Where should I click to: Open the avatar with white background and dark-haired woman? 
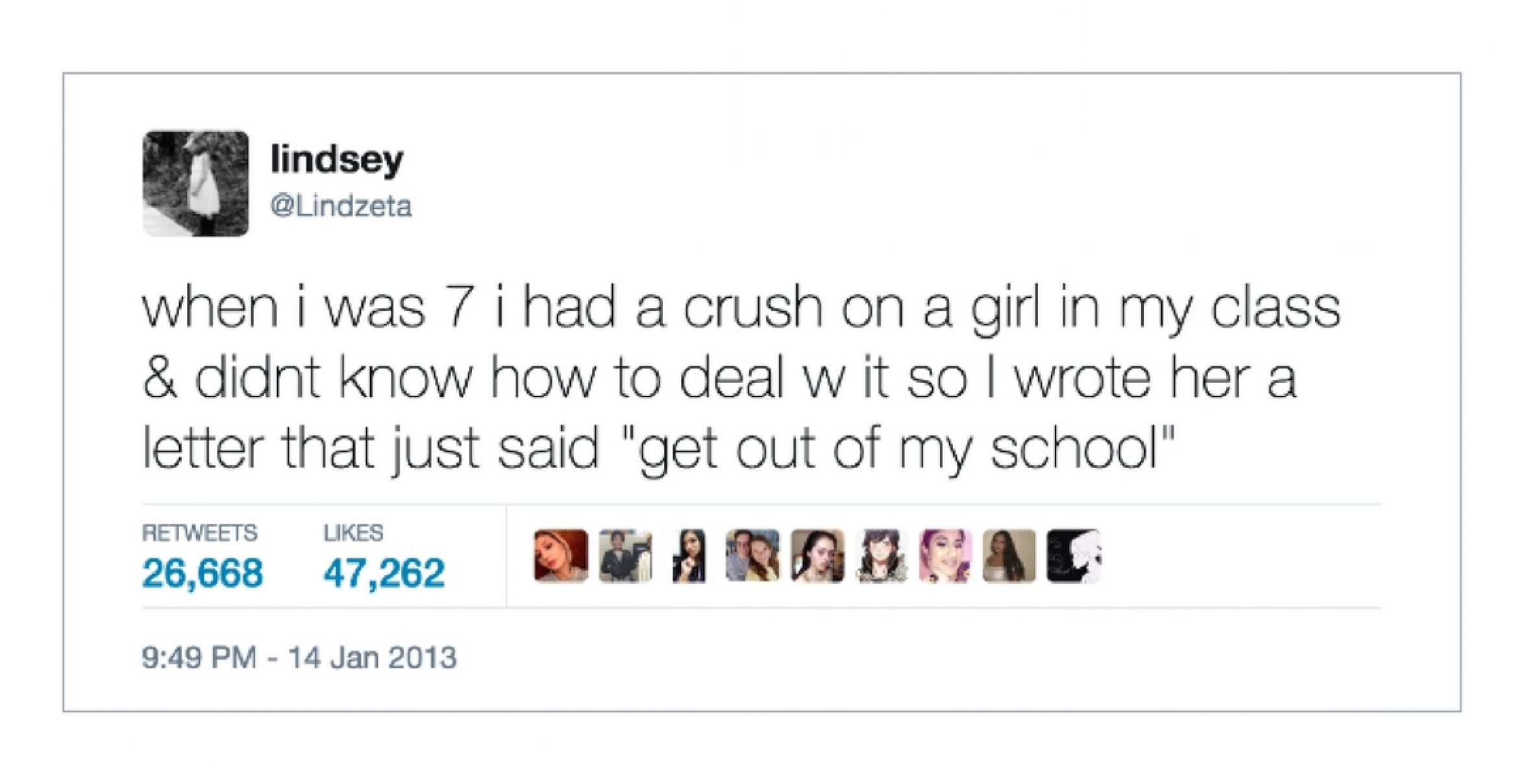tap(689, 556)
